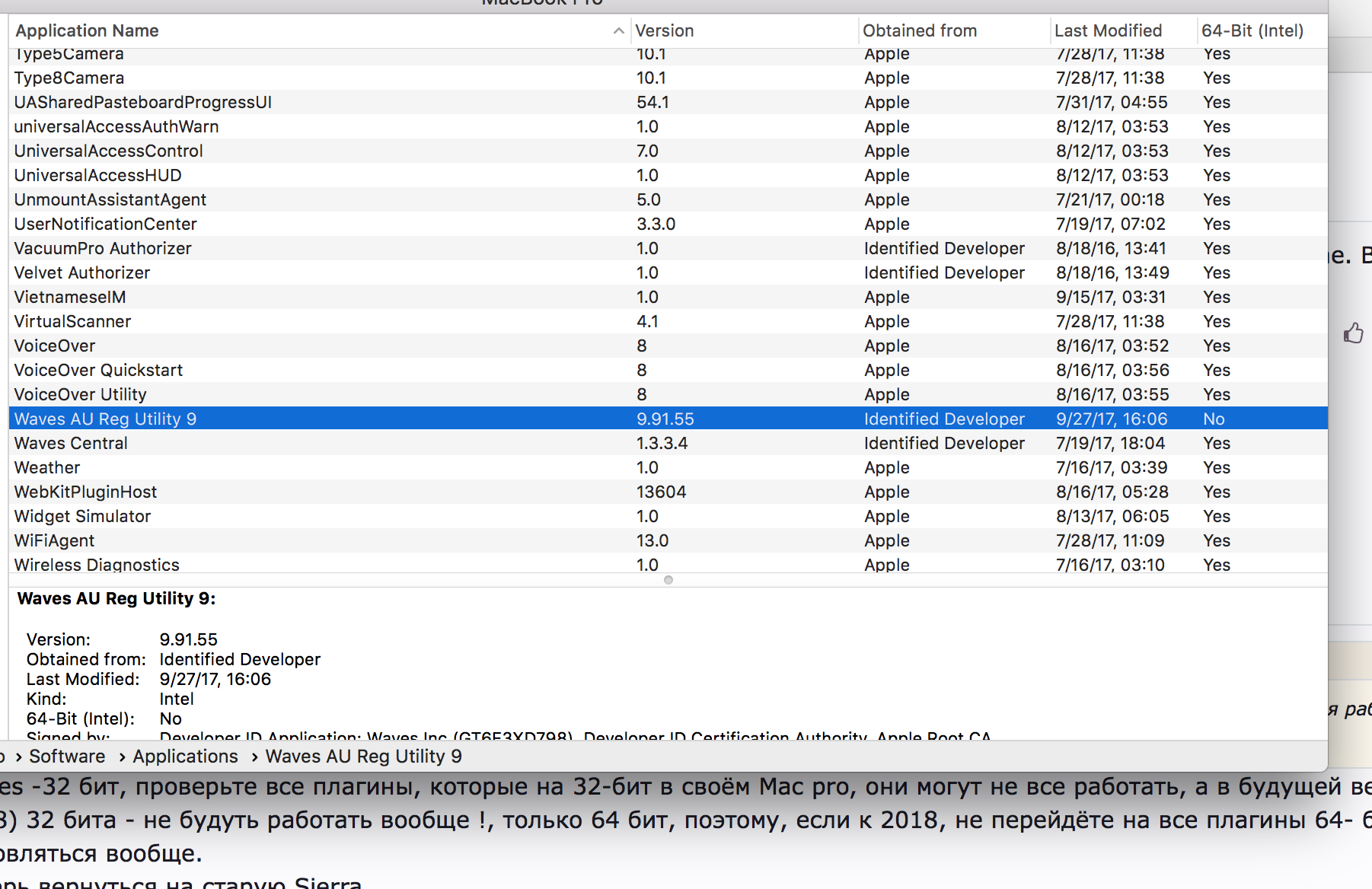Click version 3.3.0 for UserNotificationCenter

click(656, 224)
